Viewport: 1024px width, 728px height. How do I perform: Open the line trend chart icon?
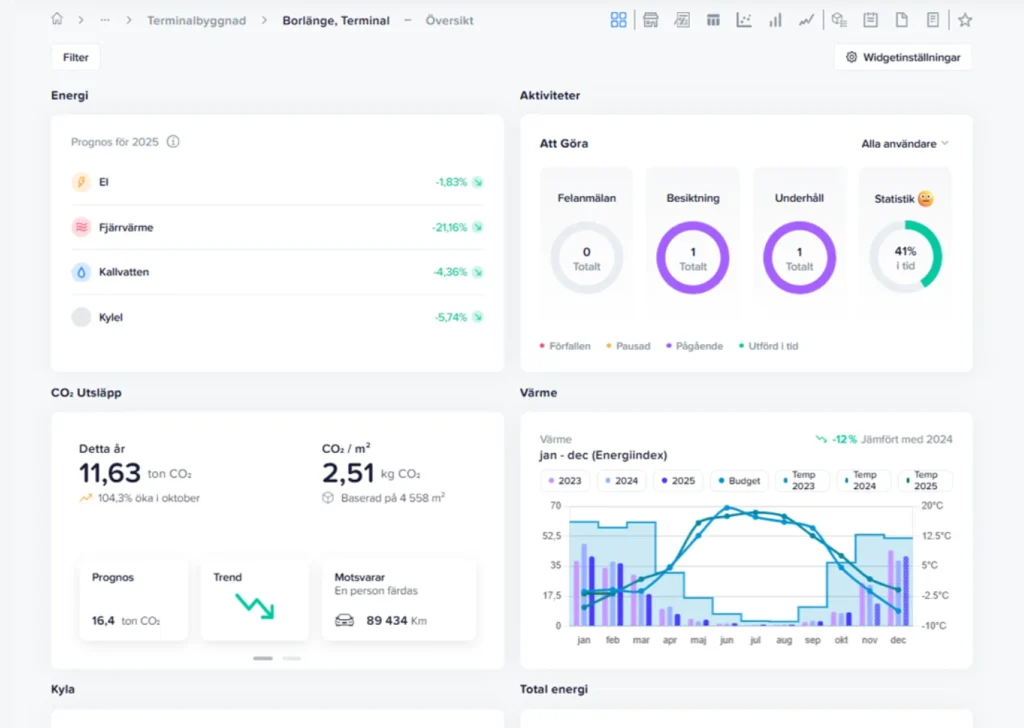(x=806, y=20)
